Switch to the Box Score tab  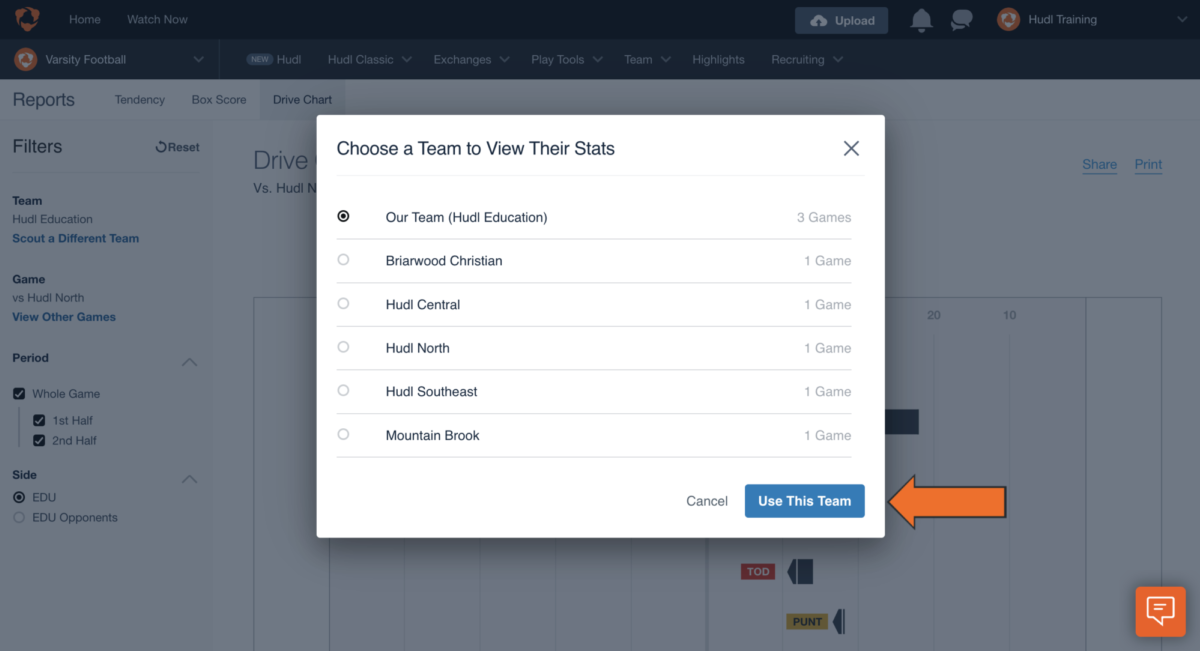click(x=218, y=99)
